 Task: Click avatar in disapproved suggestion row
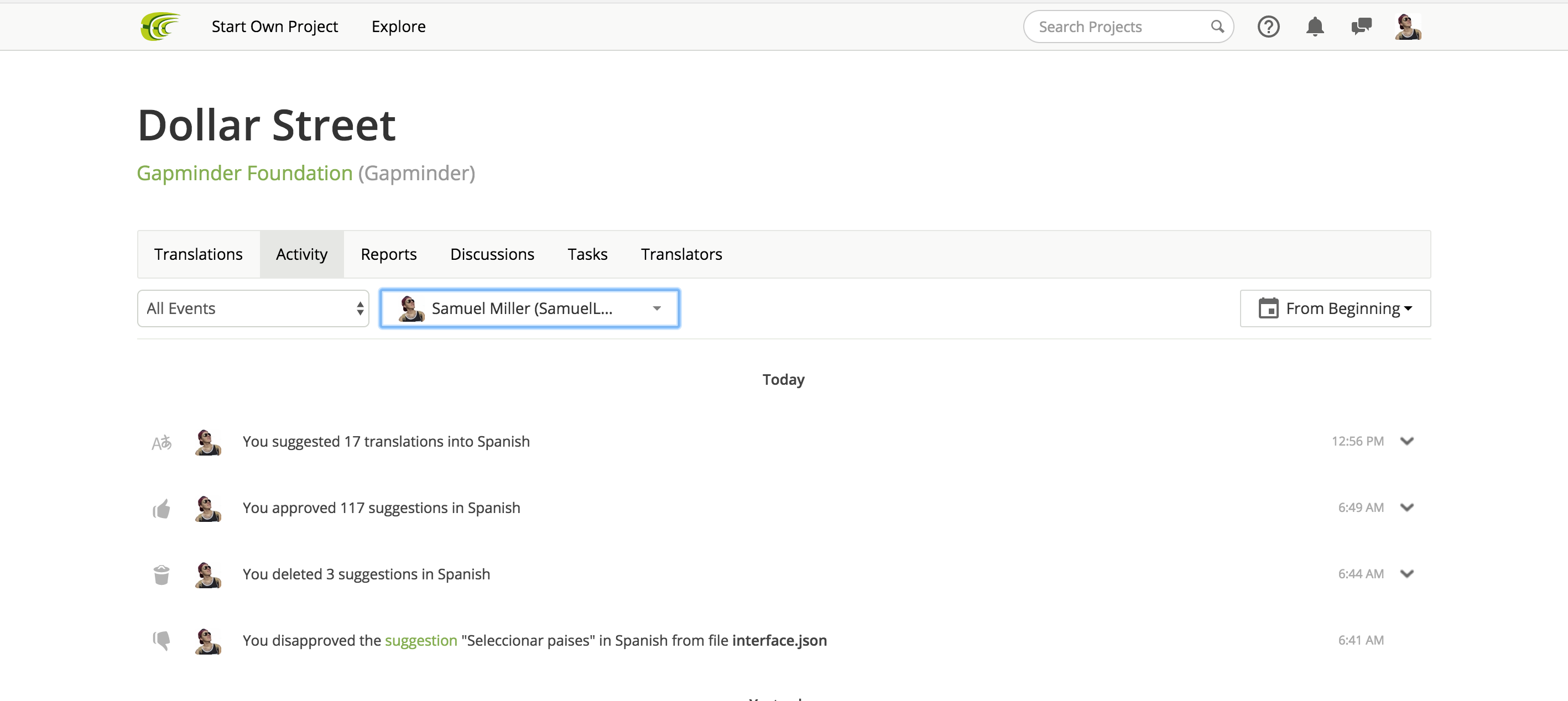pyautogui.click(x=207, y=641)
